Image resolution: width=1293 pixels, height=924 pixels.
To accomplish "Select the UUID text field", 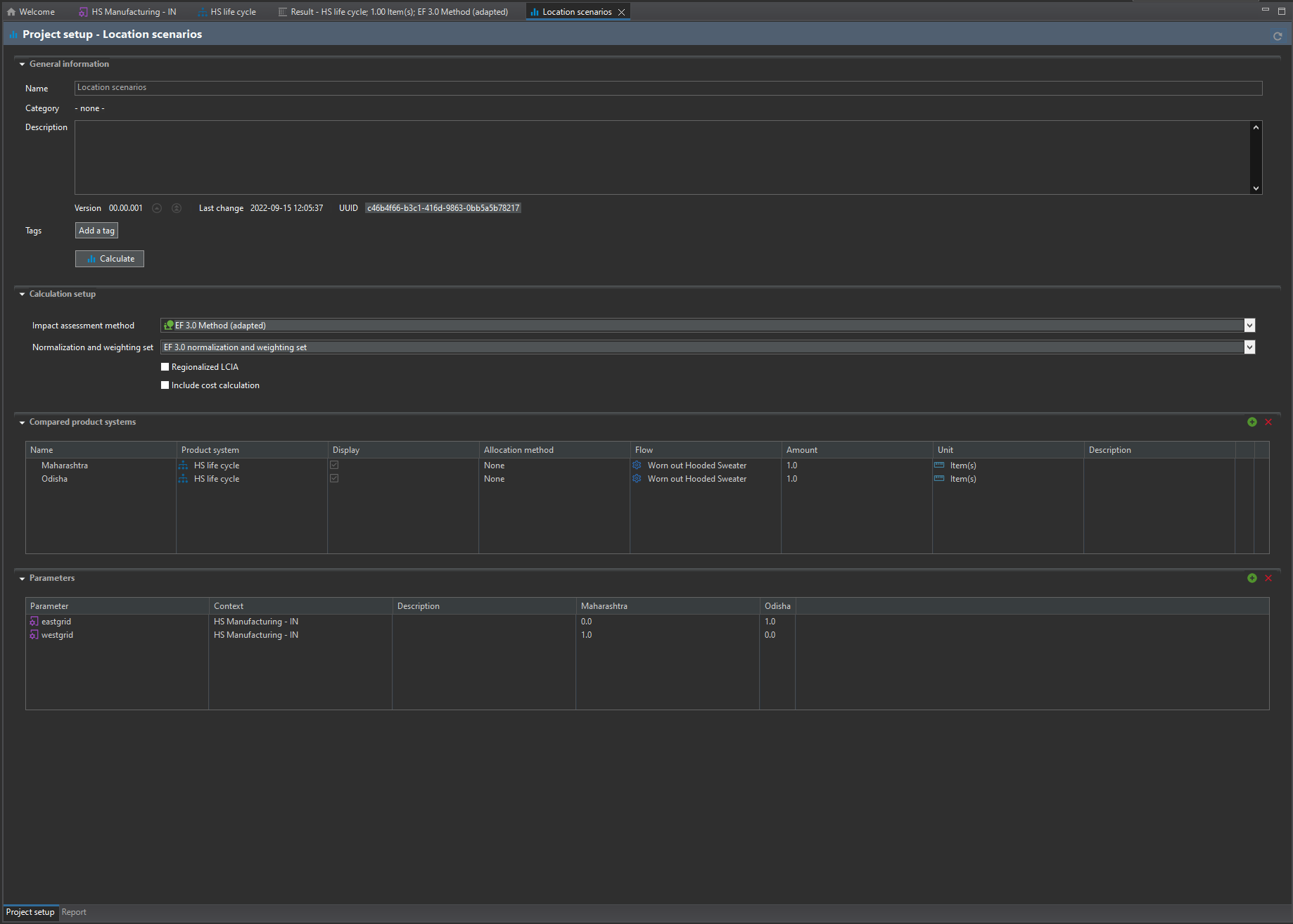I will [443, 208].
